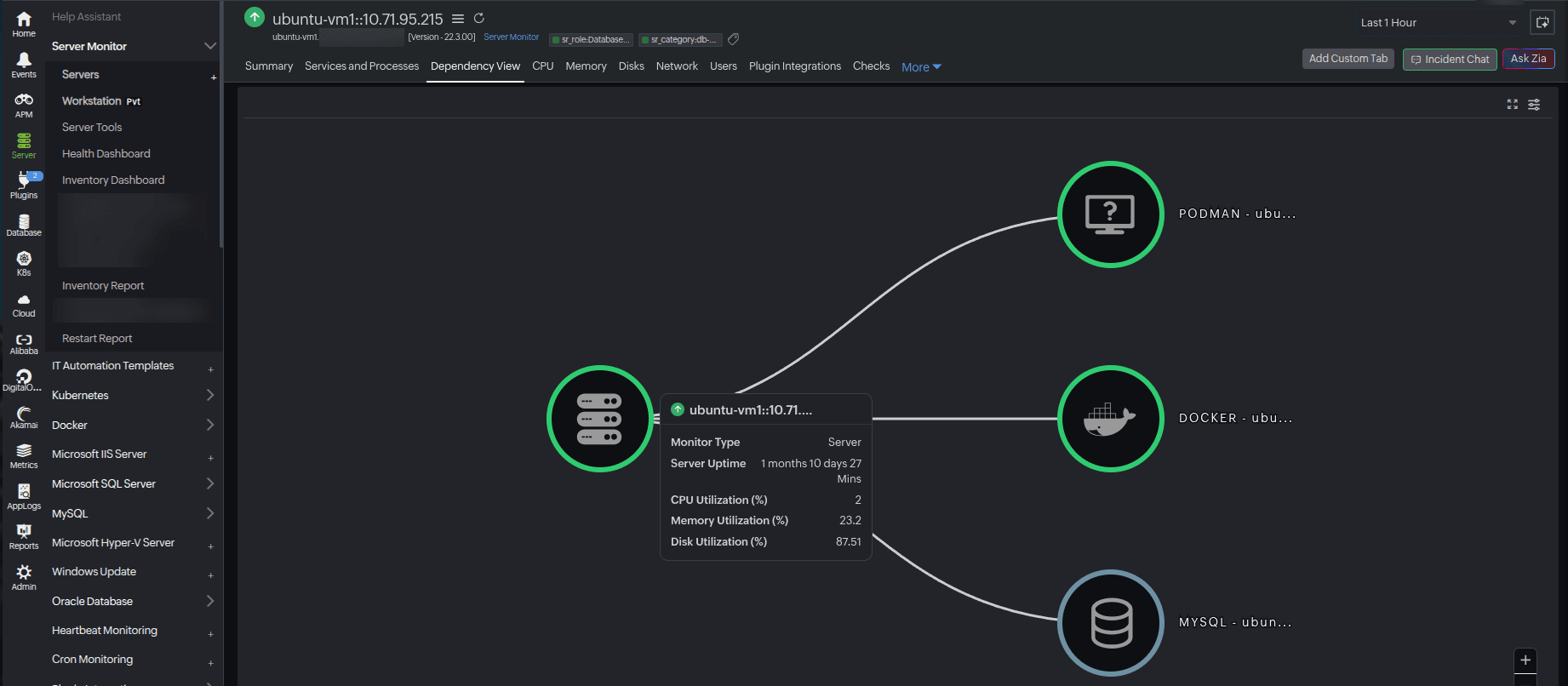Open Checks tab
Screen dimensions: 1568x686
point(872,66)
